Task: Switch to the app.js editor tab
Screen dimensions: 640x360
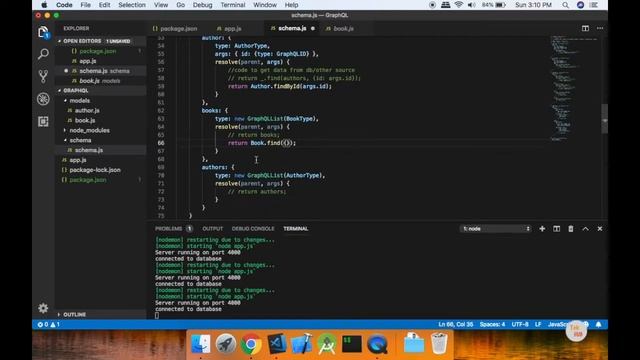Action: click(229, 29)
